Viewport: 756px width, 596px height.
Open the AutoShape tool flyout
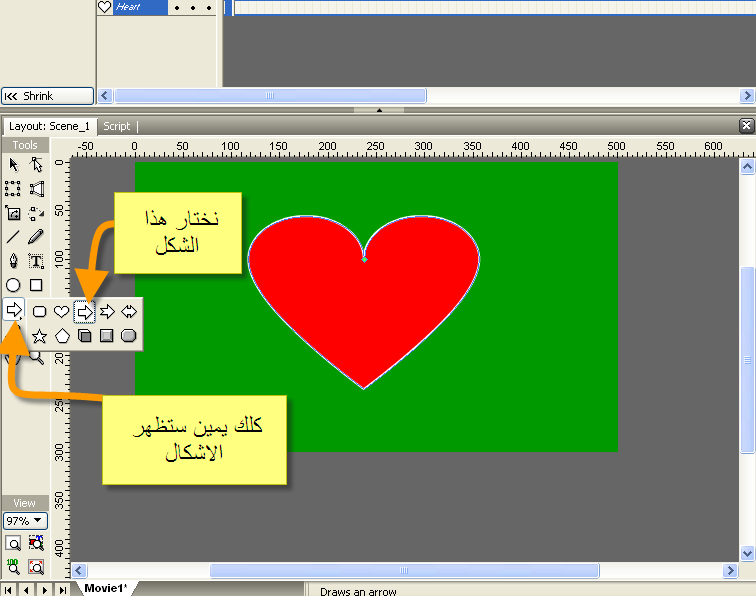click(x=14, y=310)
